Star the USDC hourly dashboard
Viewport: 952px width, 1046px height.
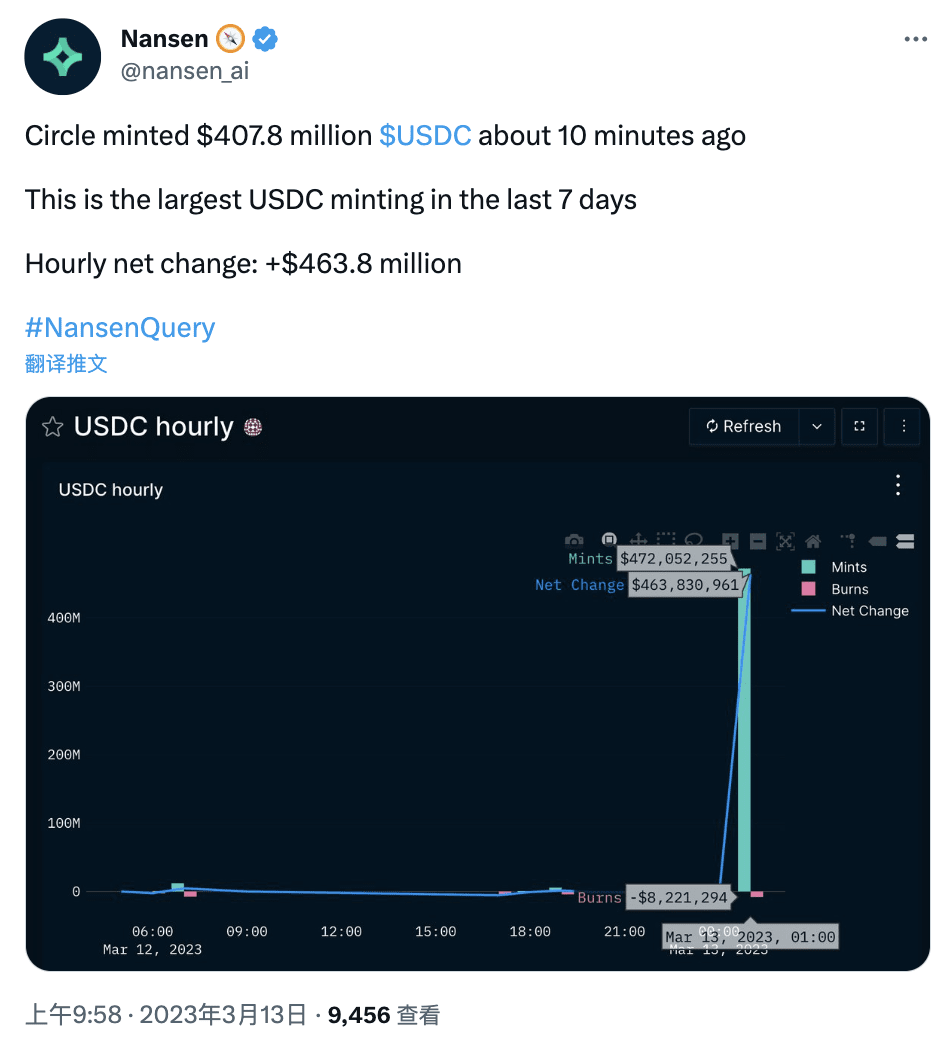(51, 426)
